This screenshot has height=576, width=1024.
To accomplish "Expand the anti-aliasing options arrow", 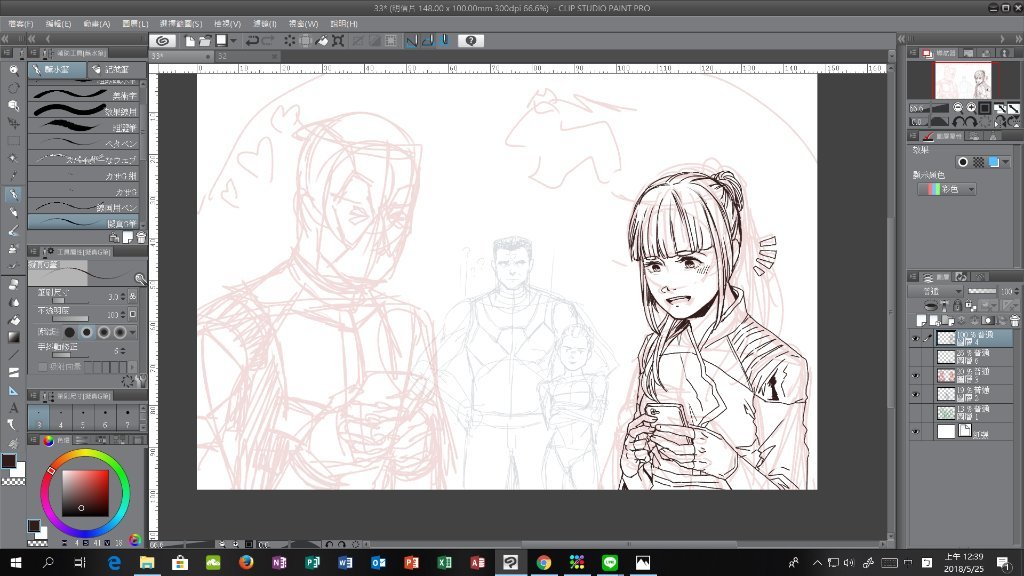I will [133, 332].
